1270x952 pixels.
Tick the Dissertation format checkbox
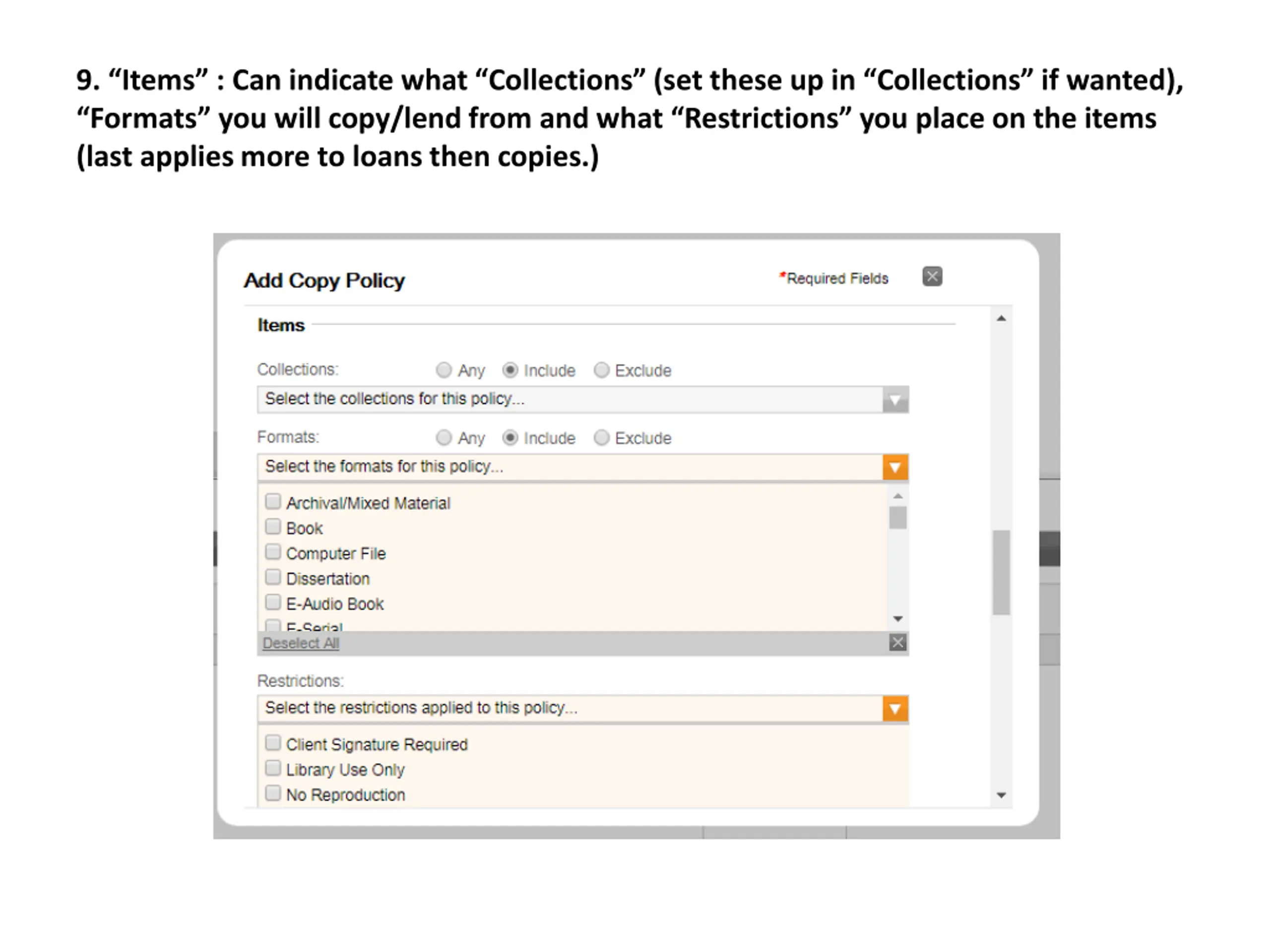point(273,577)
